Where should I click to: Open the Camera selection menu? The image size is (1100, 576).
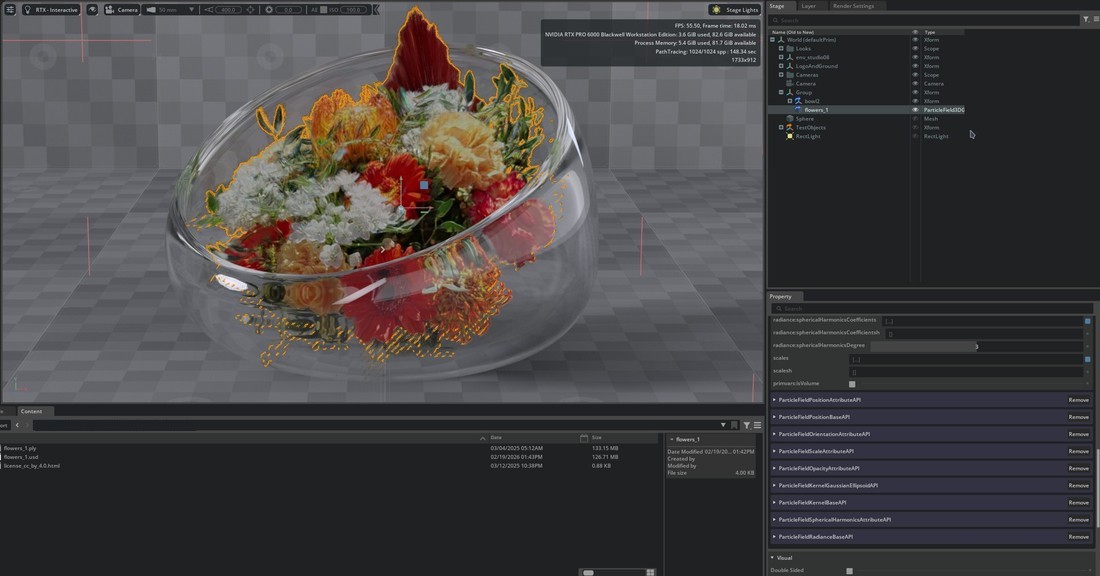[122, 10]
